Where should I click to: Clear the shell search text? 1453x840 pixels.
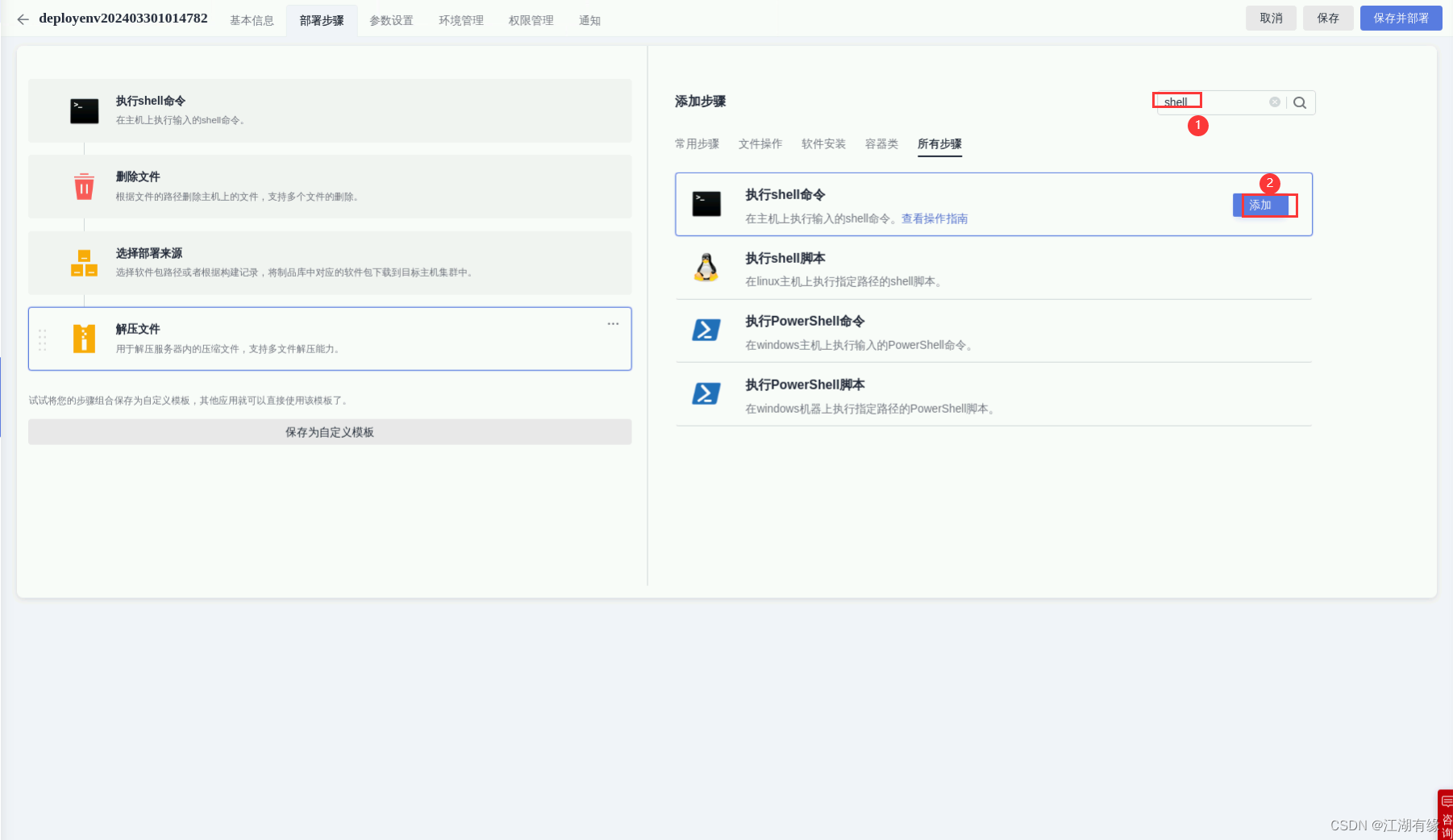(1275, 102)
